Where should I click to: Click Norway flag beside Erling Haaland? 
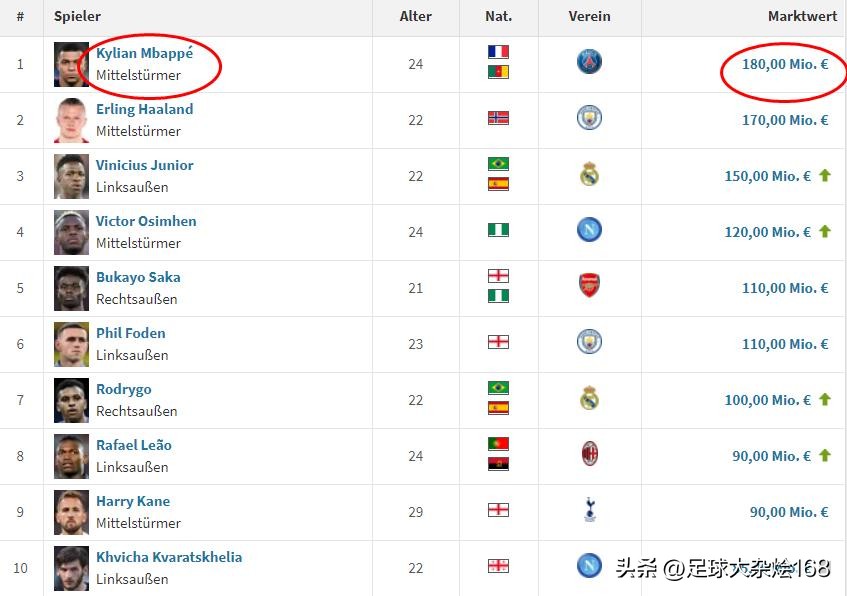tap(498, 118)
